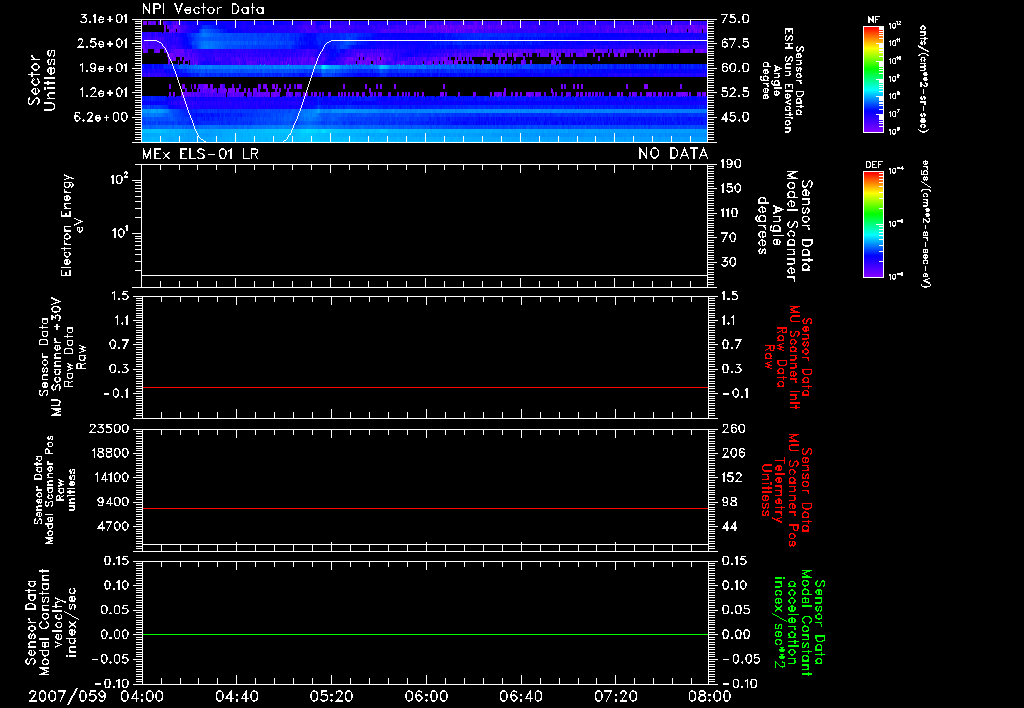The height and width of the screenshot is (708, 1024).
Task: Click the 05:20 time axis label
Action: click(x=331, y=696)
